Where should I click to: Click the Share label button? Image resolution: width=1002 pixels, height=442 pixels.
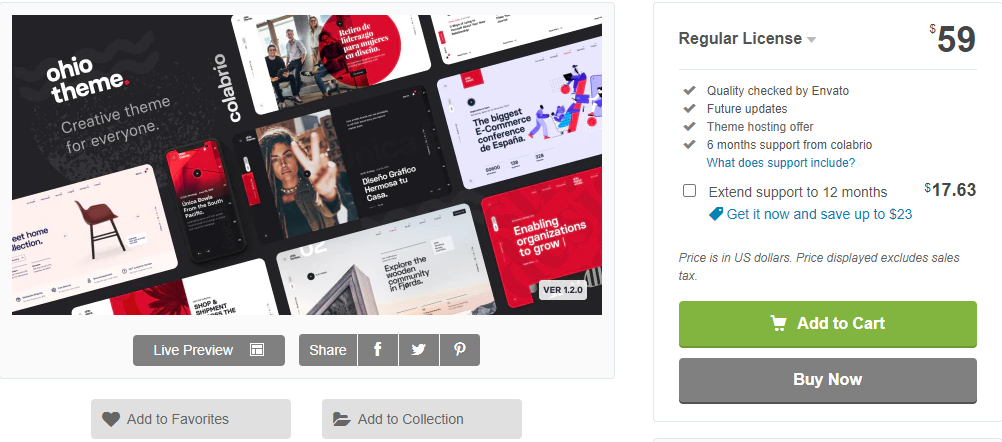pos(328,350)
